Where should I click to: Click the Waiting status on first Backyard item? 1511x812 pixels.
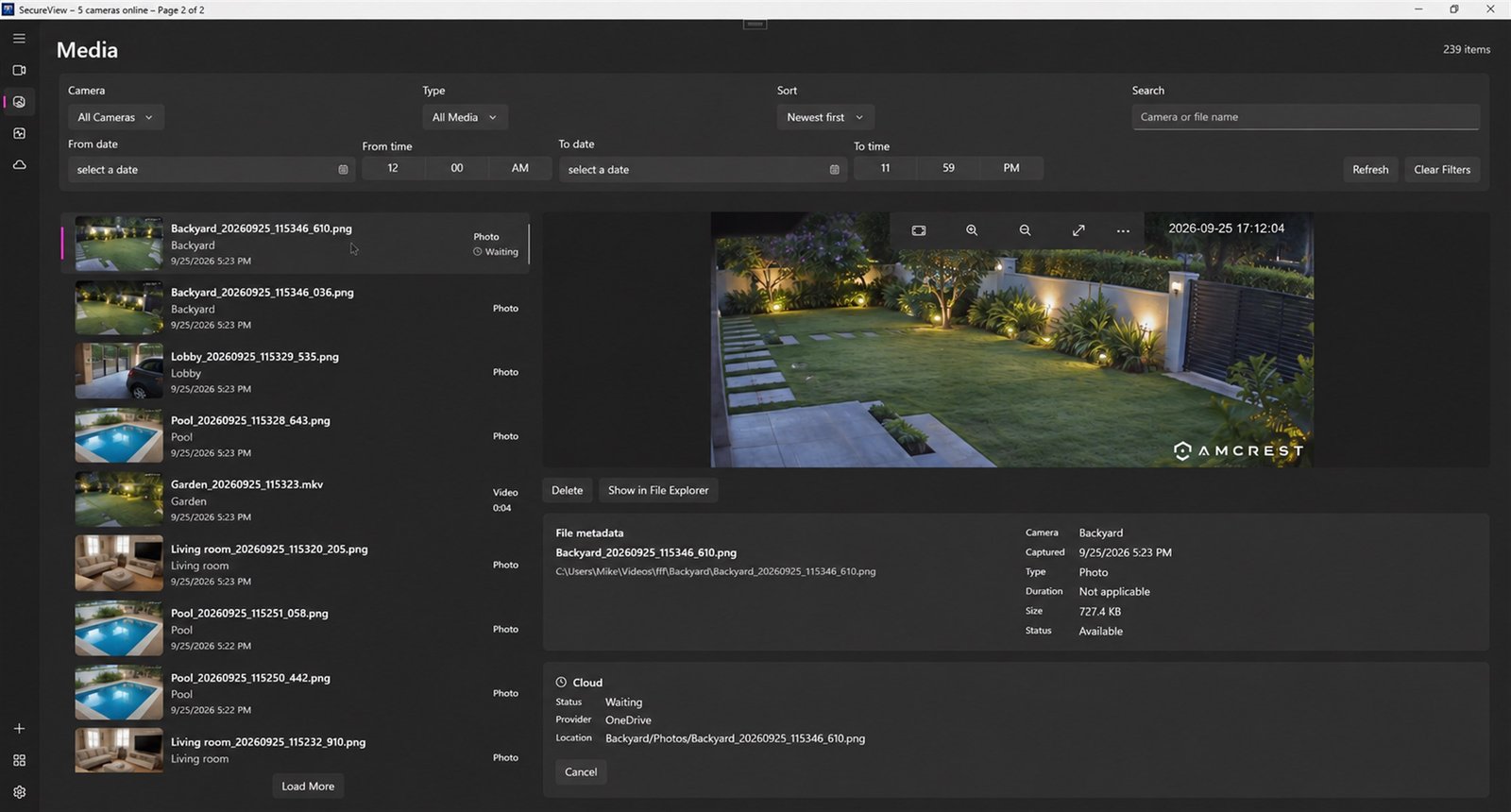tap(496, 252)
